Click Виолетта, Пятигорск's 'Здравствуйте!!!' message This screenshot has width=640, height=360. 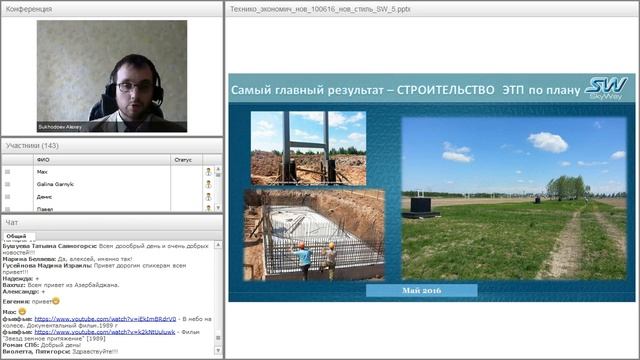(60, 351)
